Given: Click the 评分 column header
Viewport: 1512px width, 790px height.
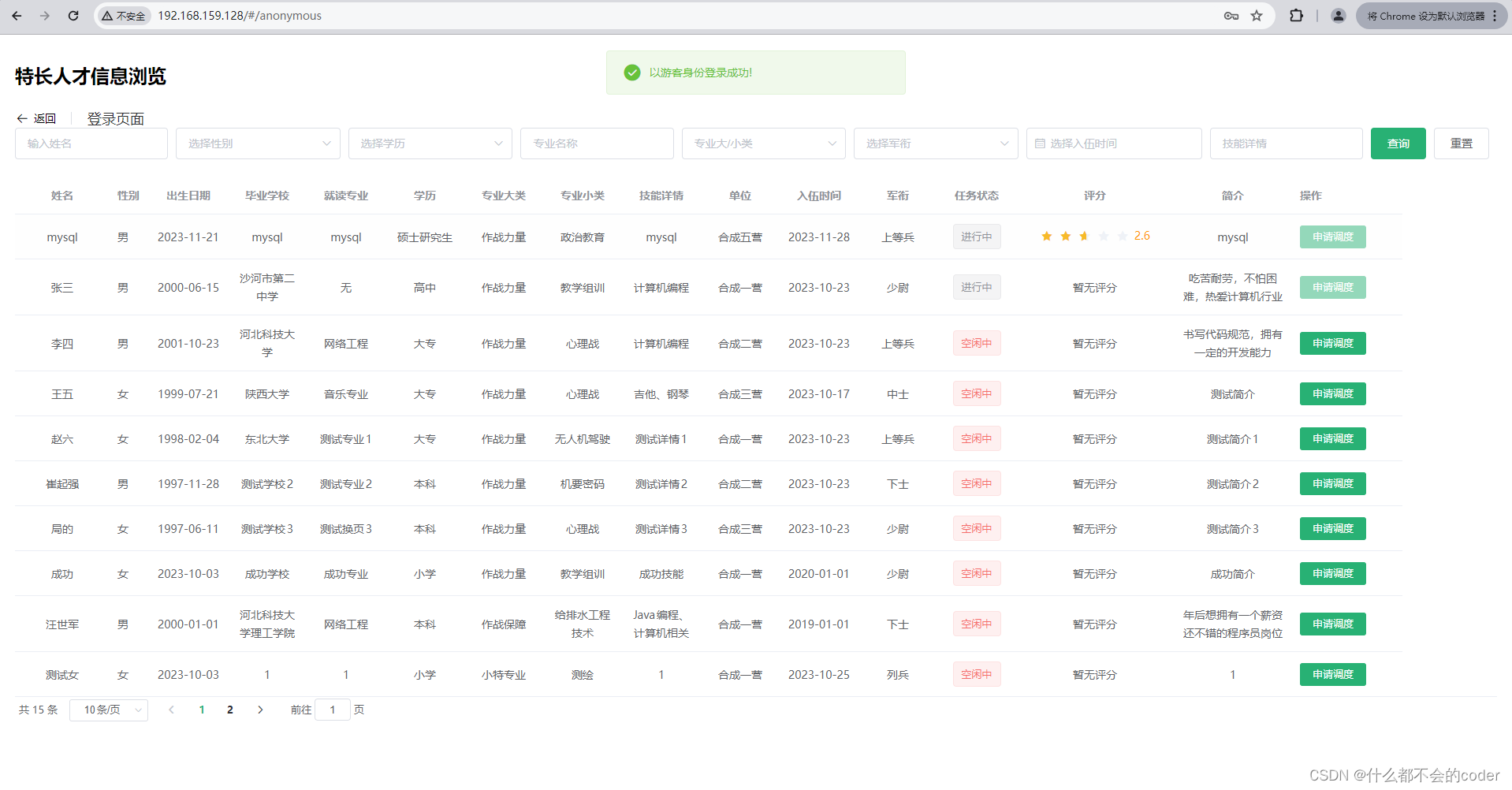Looking at the screenshot, I should (x=1095, y=196).
